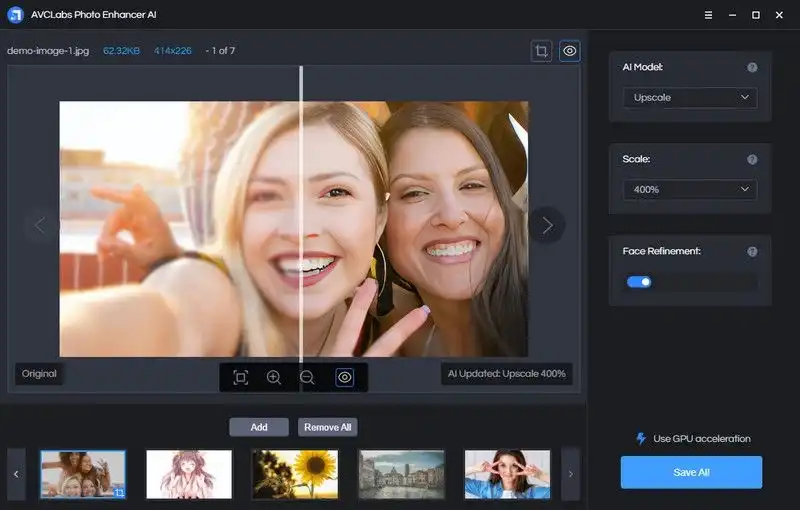
Task: Toggle the Face Refinement switch
Action: [639, 282]
